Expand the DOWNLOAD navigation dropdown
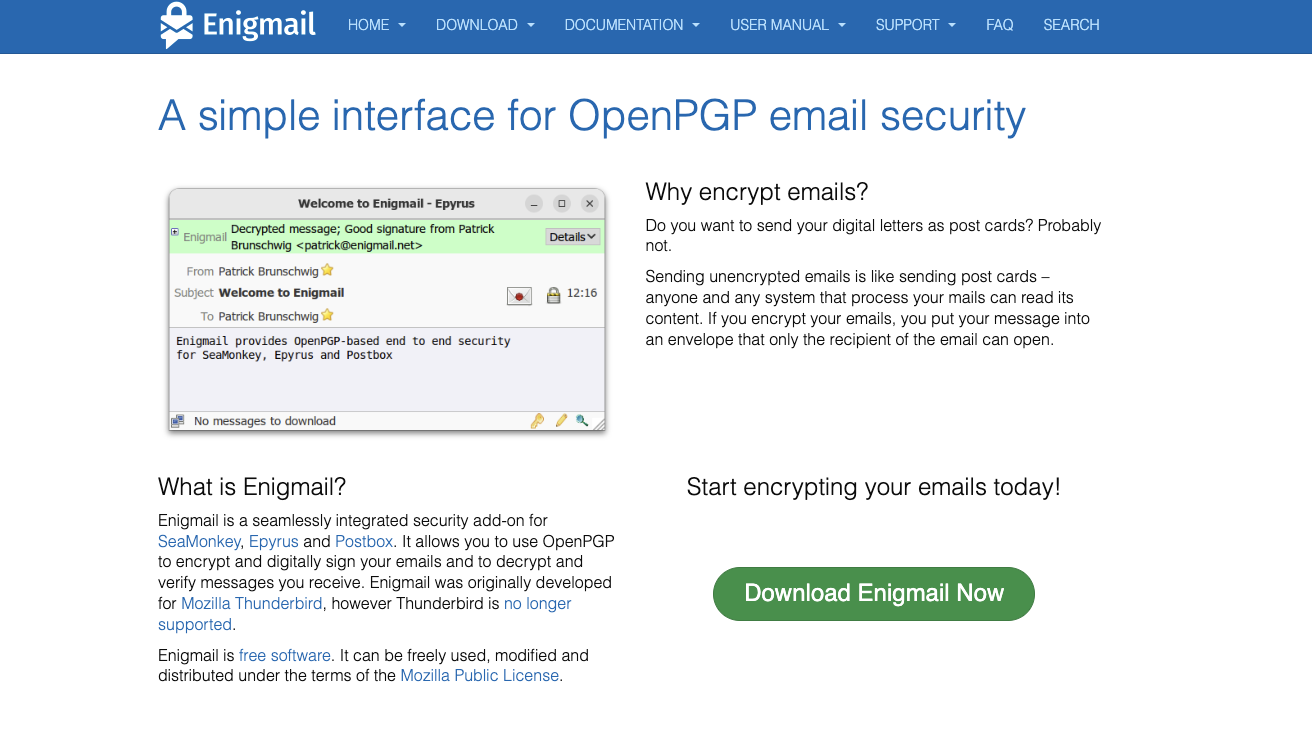Screen dimensions: 1312x753 tap(485, 25)
